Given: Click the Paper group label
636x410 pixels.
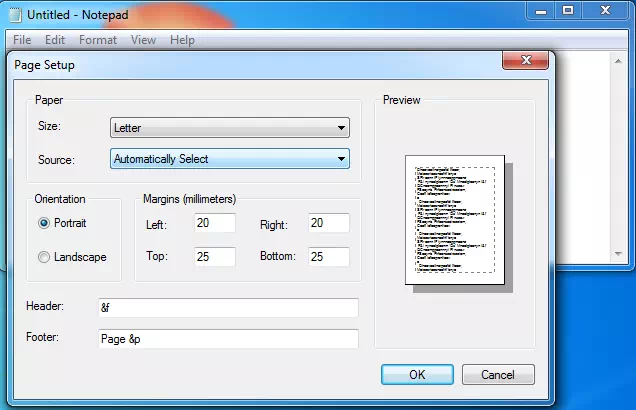Looking at the screenshot, I should 49,100.
